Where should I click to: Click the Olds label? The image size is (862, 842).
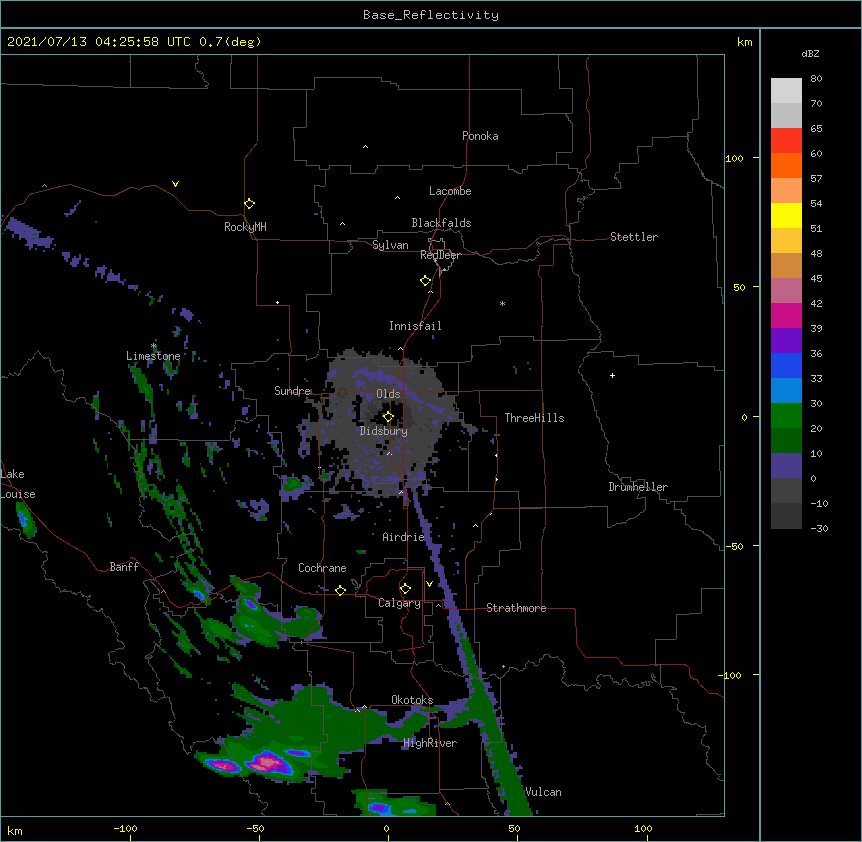point(388,394)
